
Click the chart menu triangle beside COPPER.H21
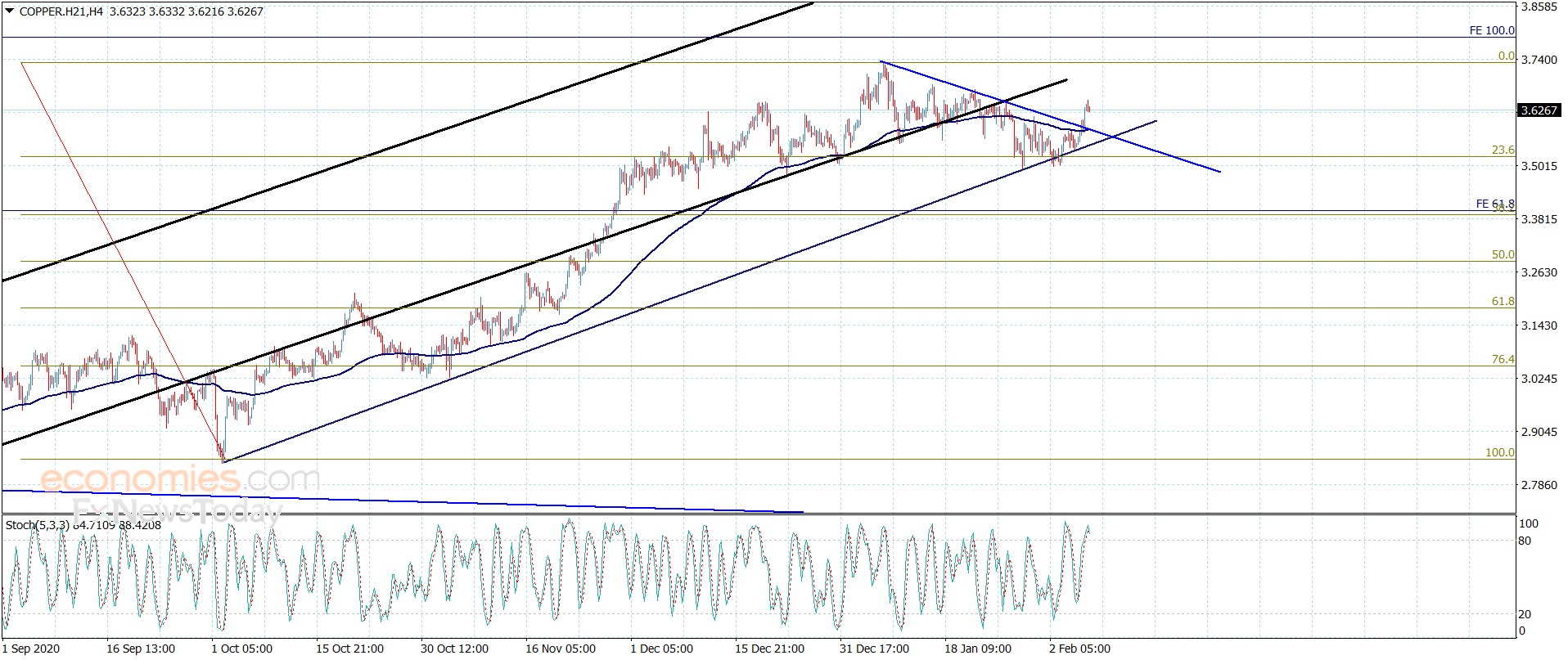tap(10, 11)
